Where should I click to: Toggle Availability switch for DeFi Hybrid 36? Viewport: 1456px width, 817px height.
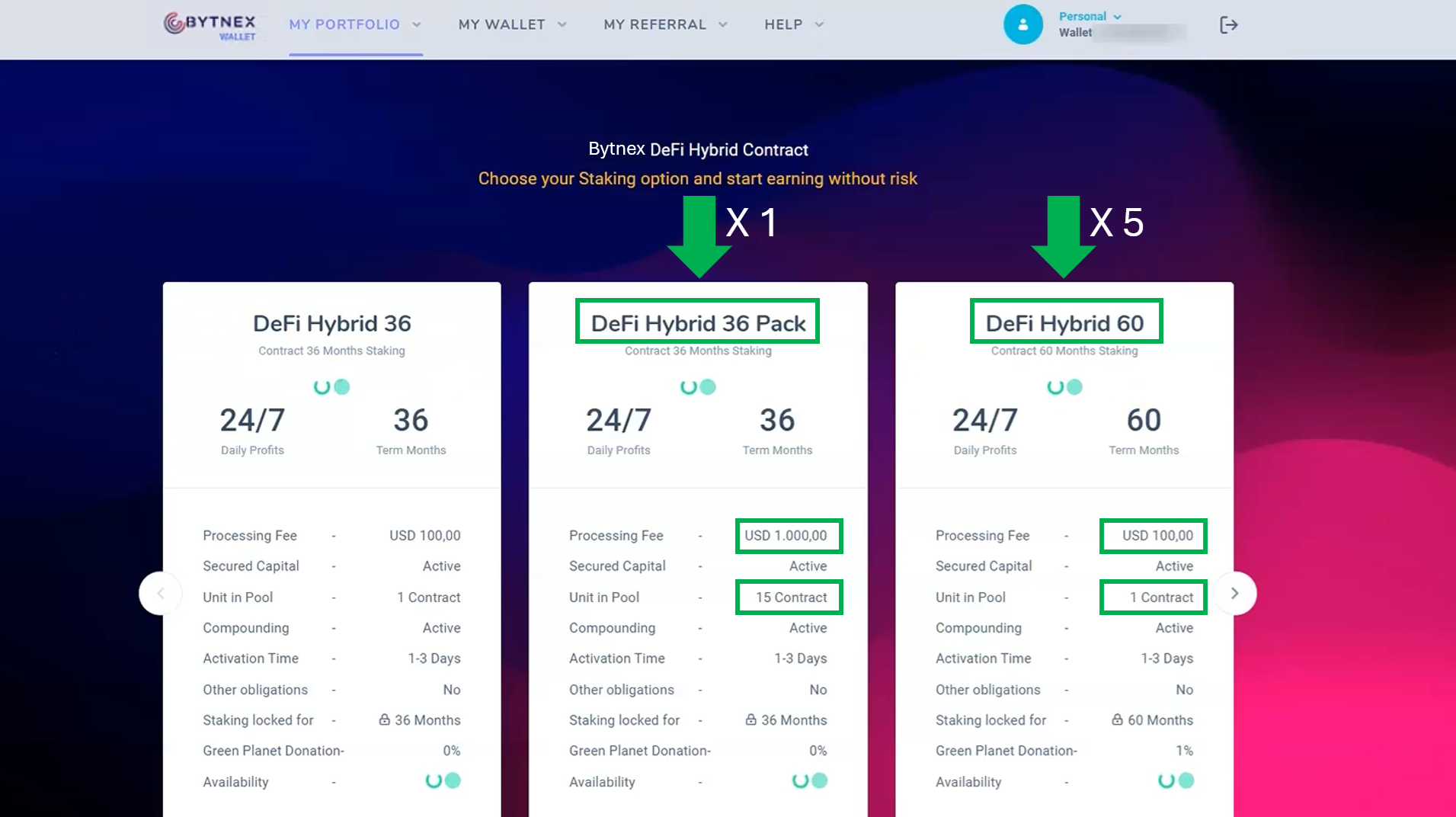pos(443,781)
